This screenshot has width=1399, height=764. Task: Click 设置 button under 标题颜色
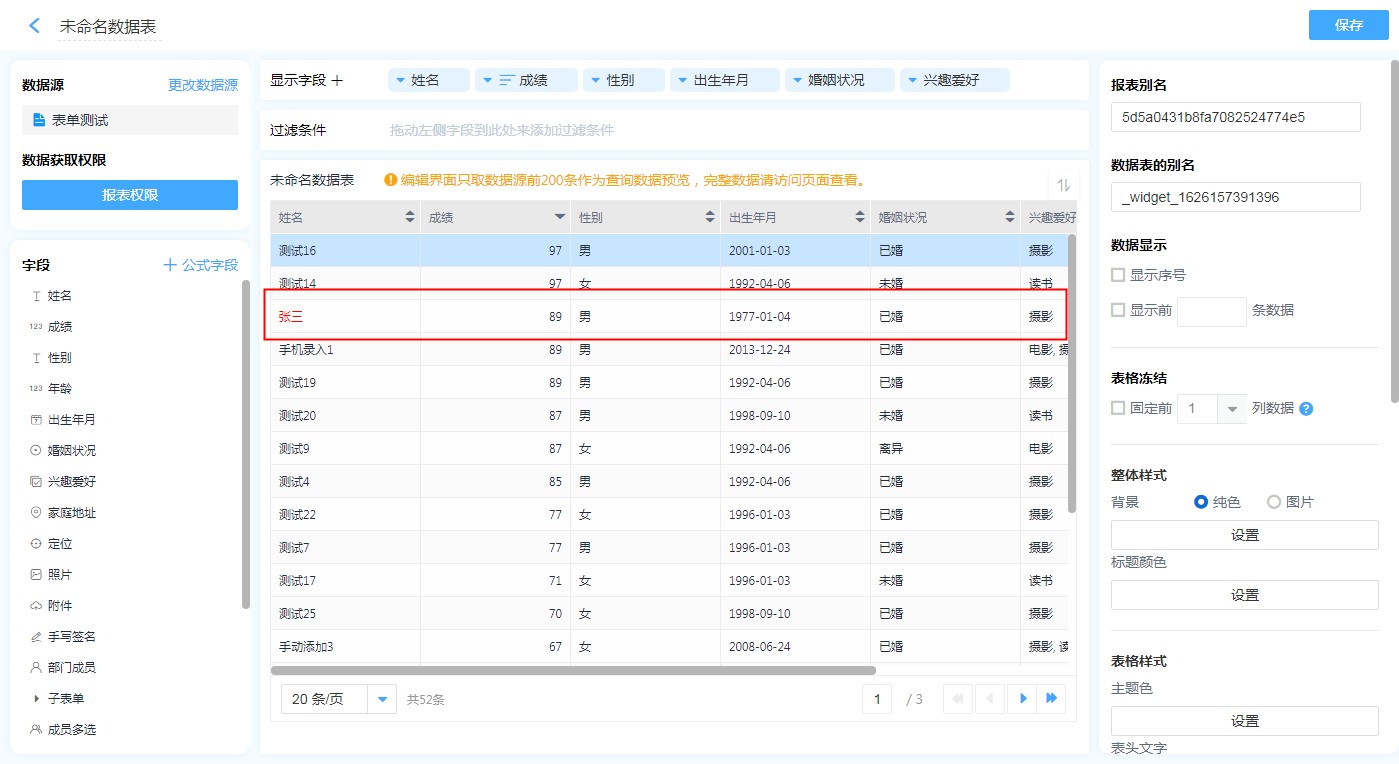point(1244,595)
